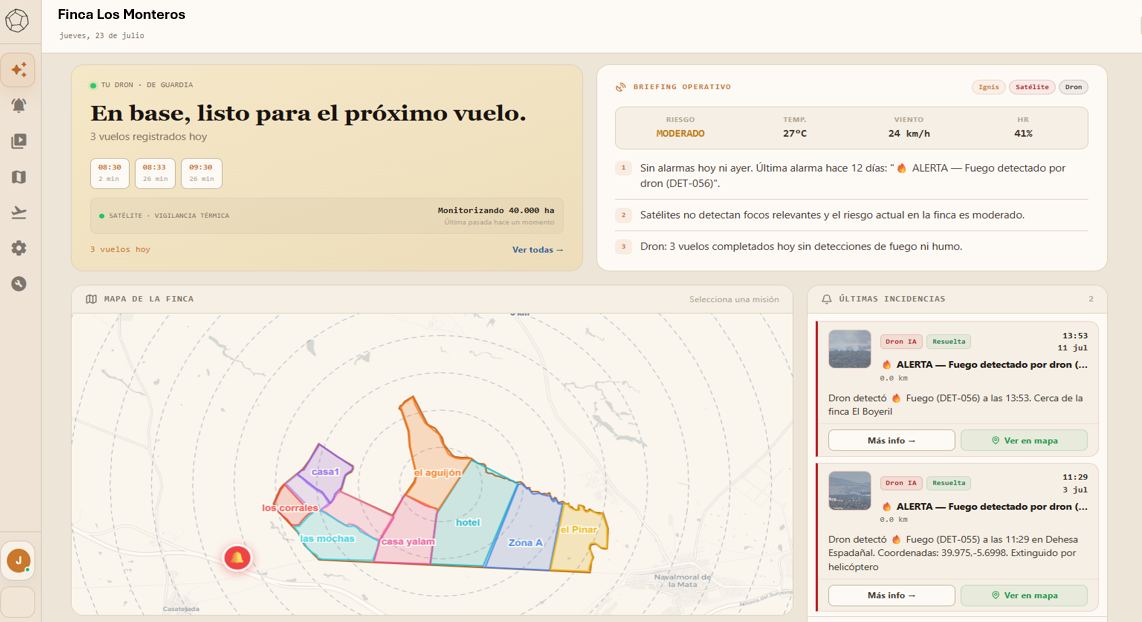The image size is (1142, 622).
Task: Open the map sidebar icon
Action: [x=19, y=177]
